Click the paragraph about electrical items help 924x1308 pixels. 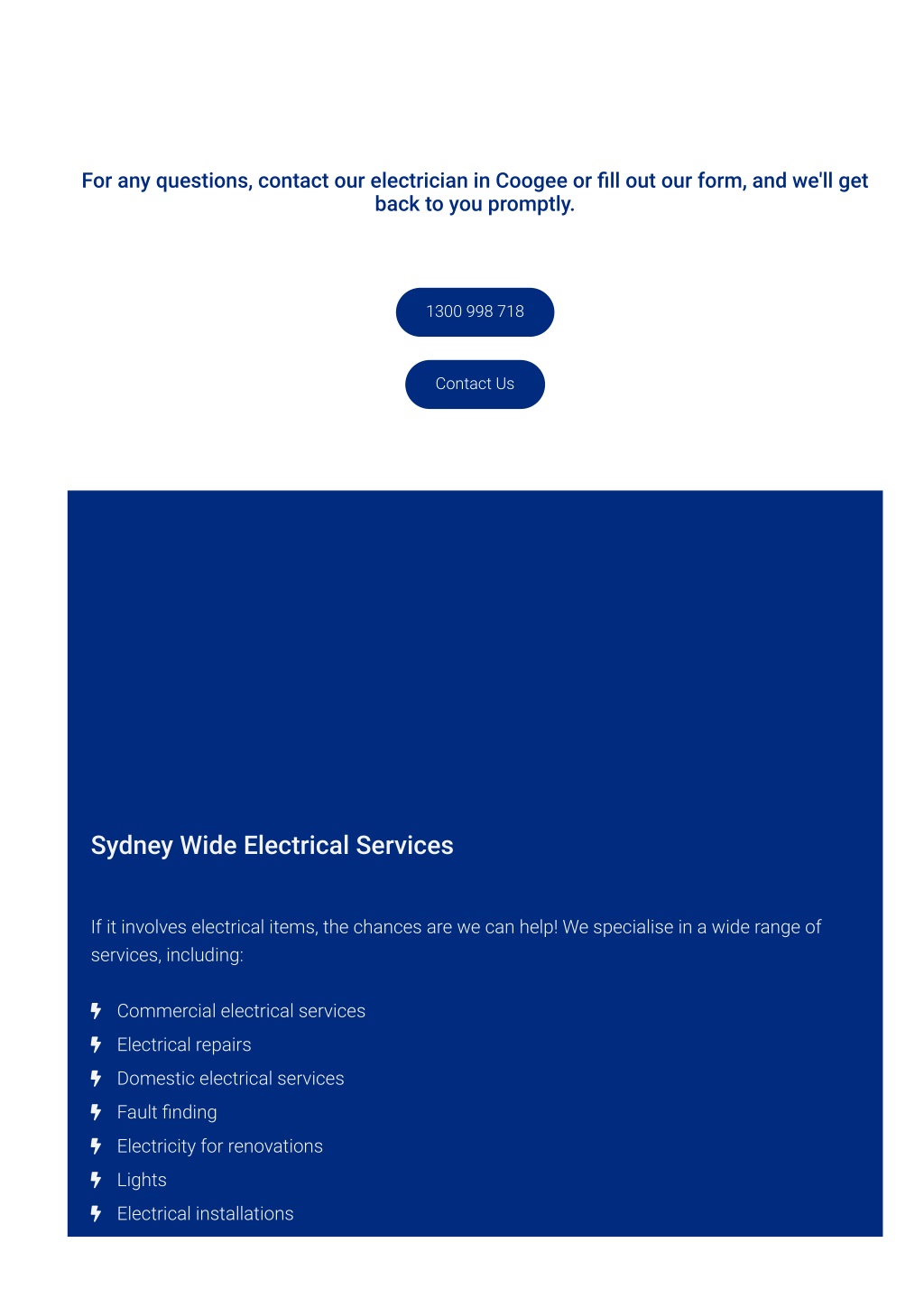(456, 941)
